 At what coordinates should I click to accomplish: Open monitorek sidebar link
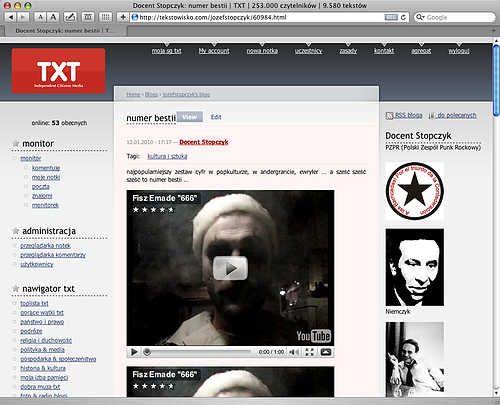coord(45,205)
